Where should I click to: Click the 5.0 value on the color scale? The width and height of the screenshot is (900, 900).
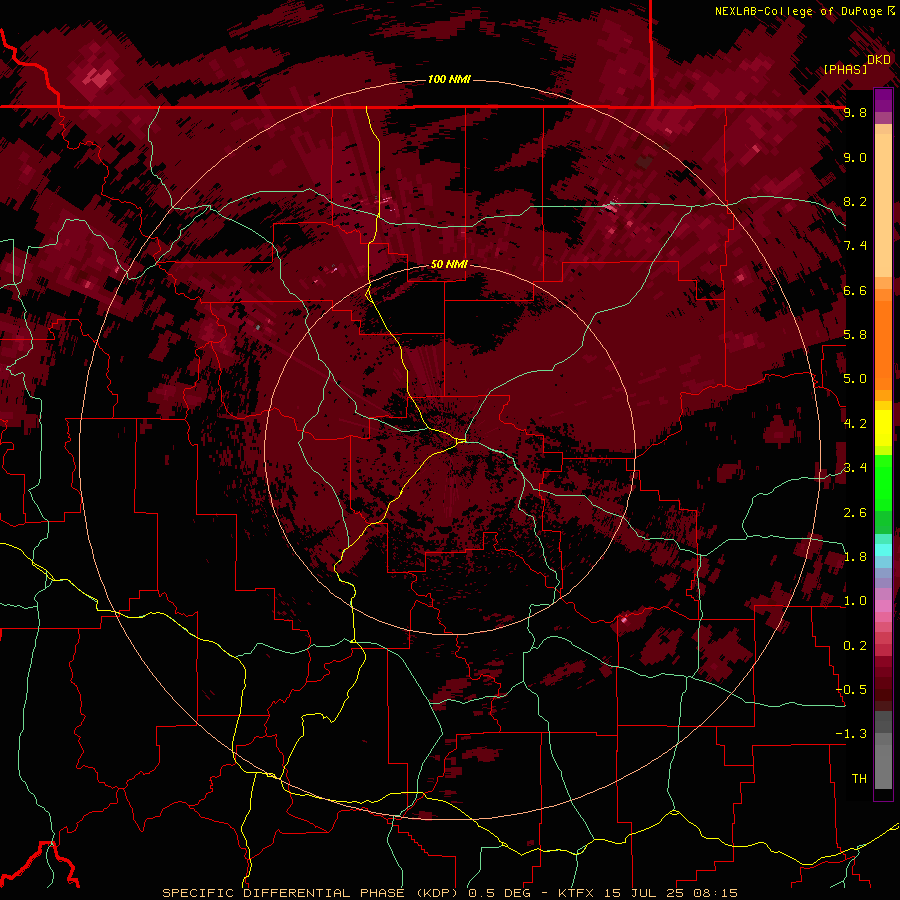coord(855,379)
